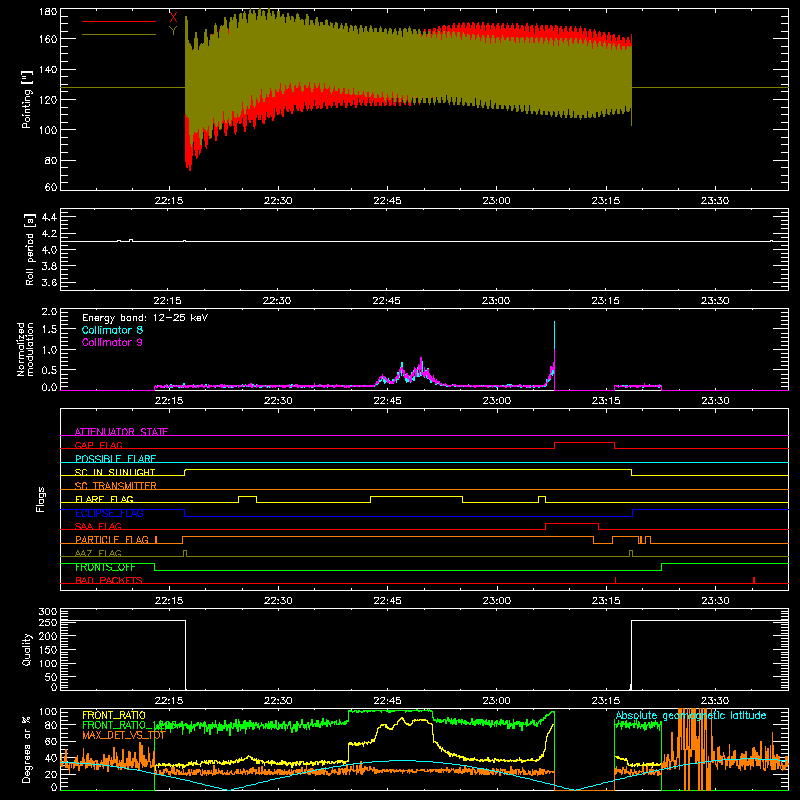Click the '180' tick on Pointing axis
Viewport: 800px width, 800px height.
(48, 12)
